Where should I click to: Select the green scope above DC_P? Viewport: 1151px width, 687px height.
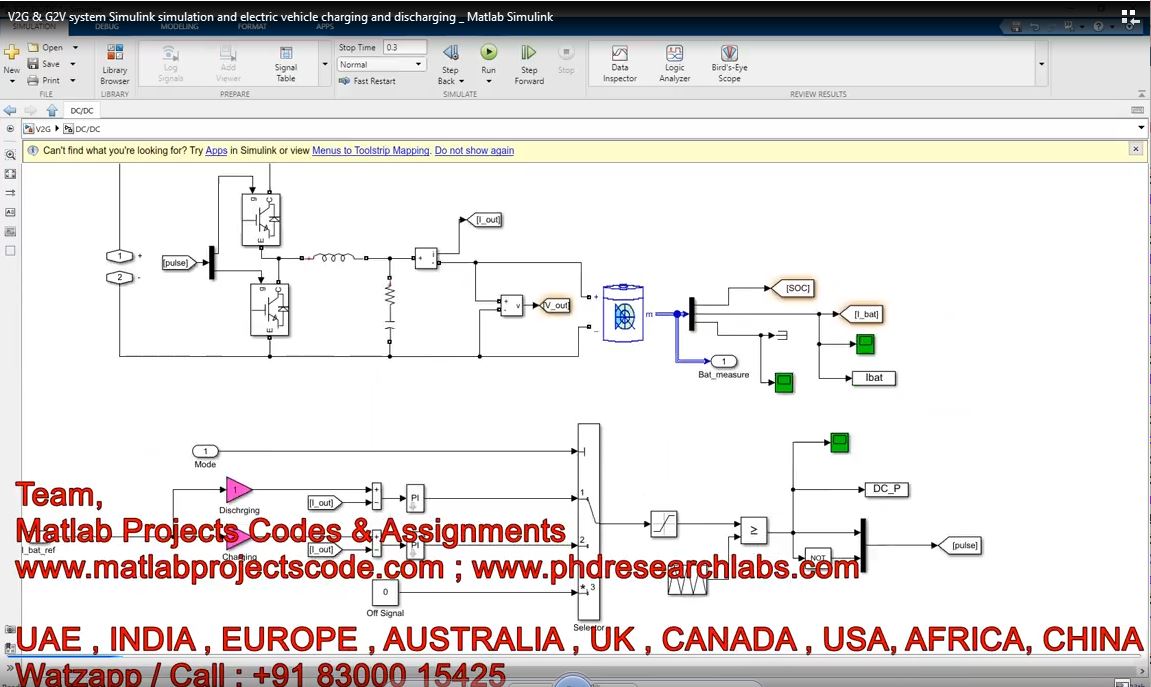click(840, 443)
